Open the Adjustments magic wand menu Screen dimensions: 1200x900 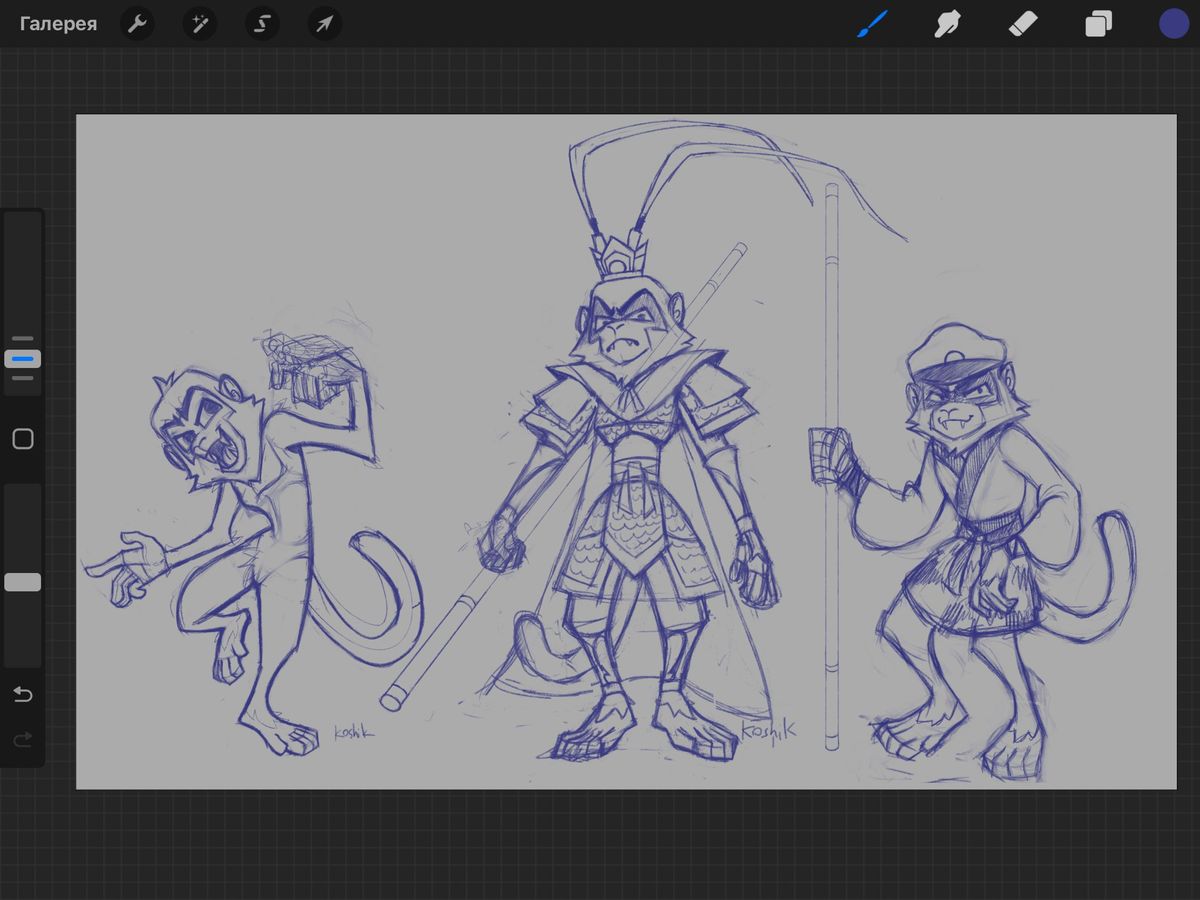pos(200,24)
